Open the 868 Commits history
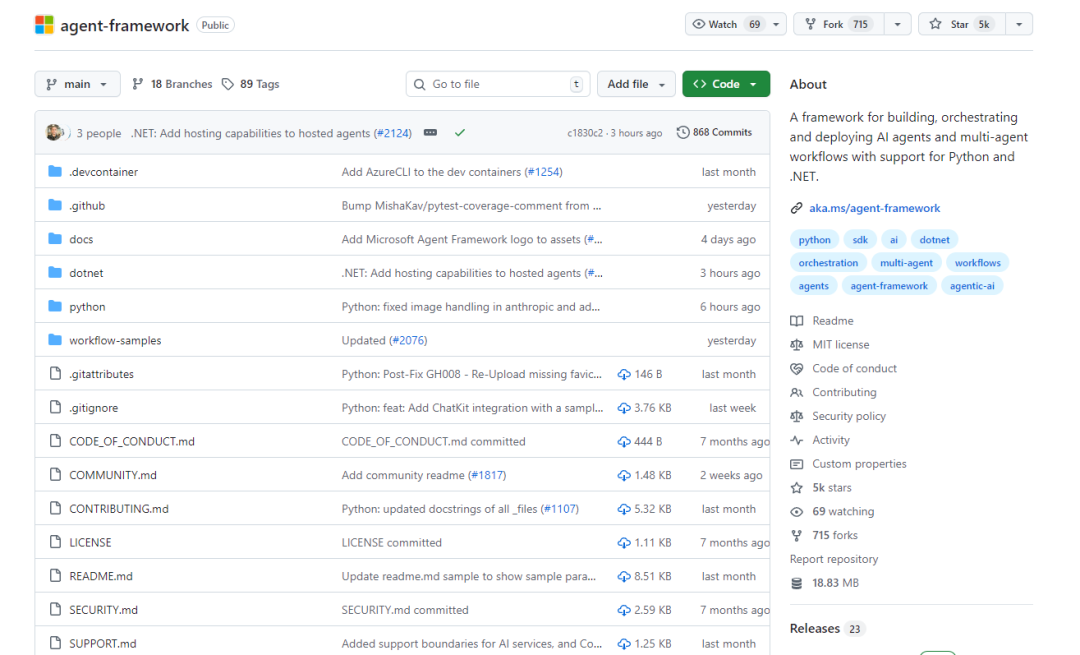 714,133
